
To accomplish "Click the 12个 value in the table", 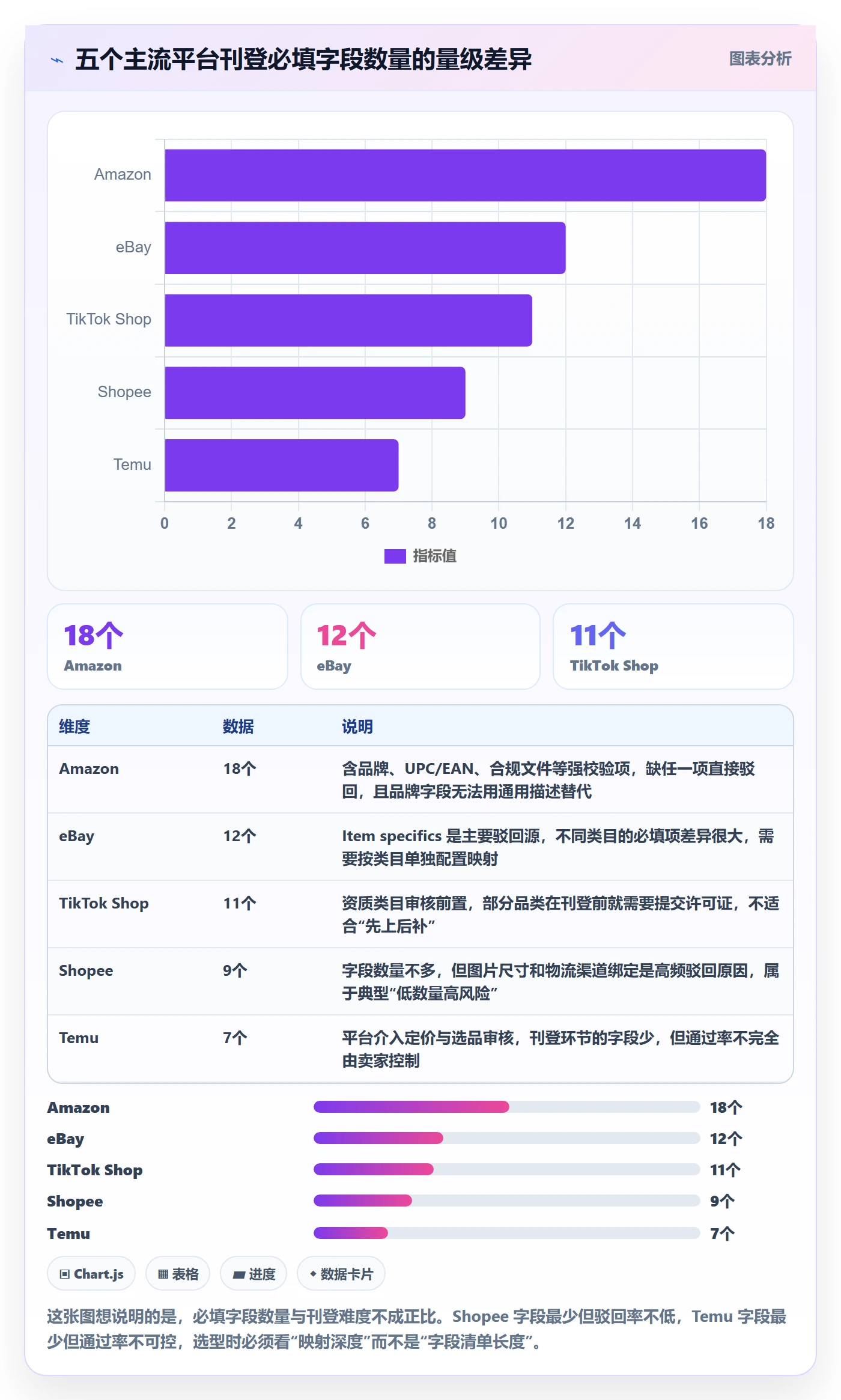I will click(240, 836).
